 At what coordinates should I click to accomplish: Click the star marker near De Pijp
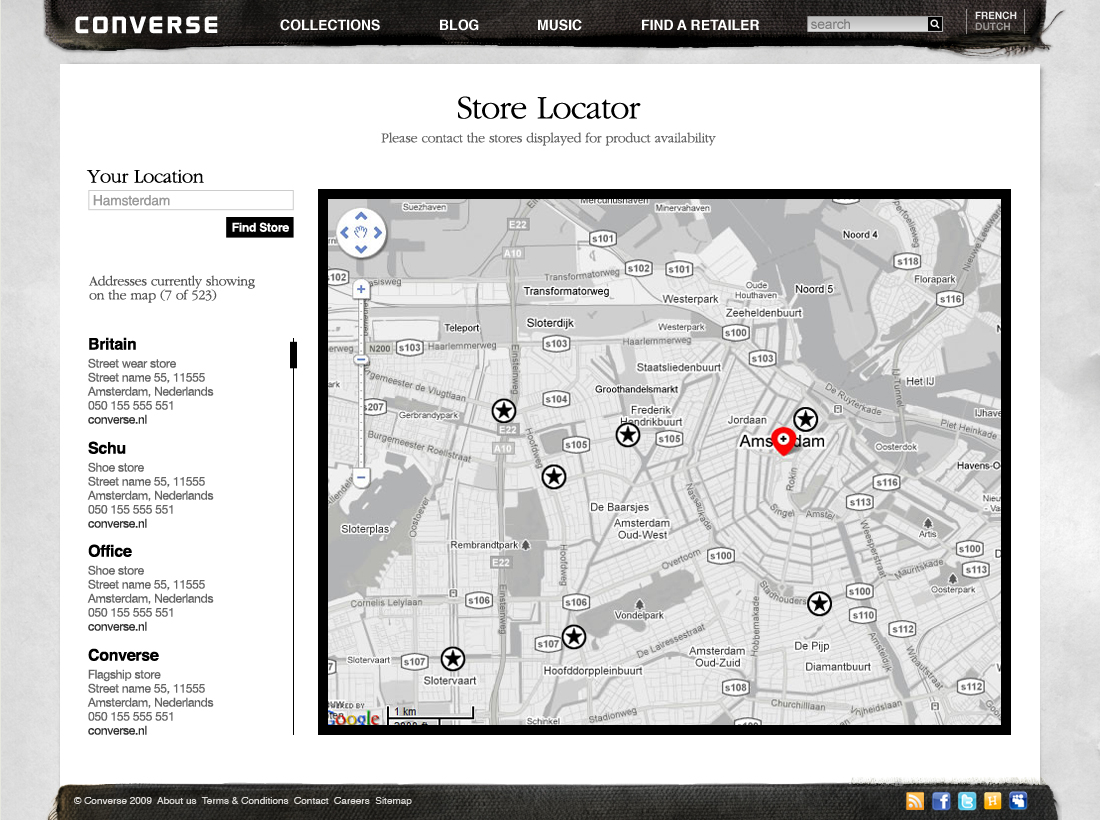click(819, 603)
